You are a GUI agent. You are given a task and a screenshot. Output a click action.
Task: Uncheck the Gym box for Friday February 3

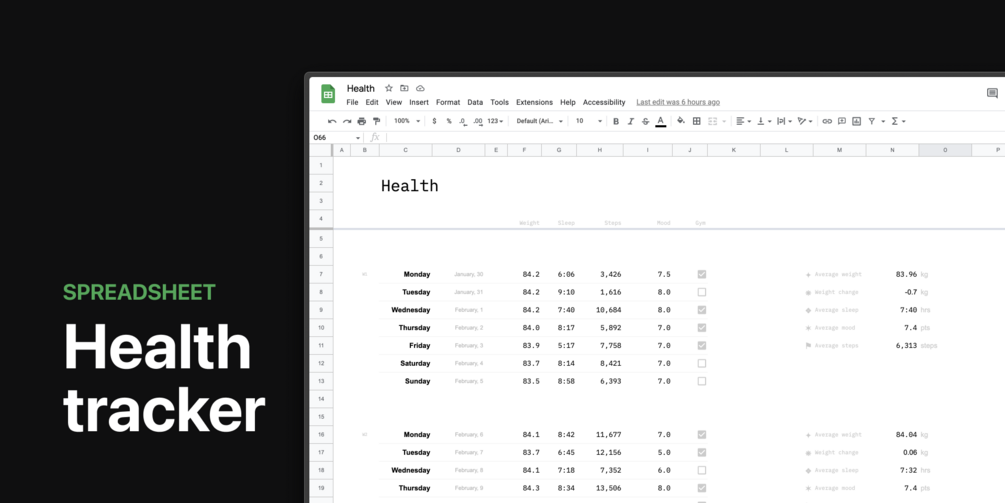point(702,345)
